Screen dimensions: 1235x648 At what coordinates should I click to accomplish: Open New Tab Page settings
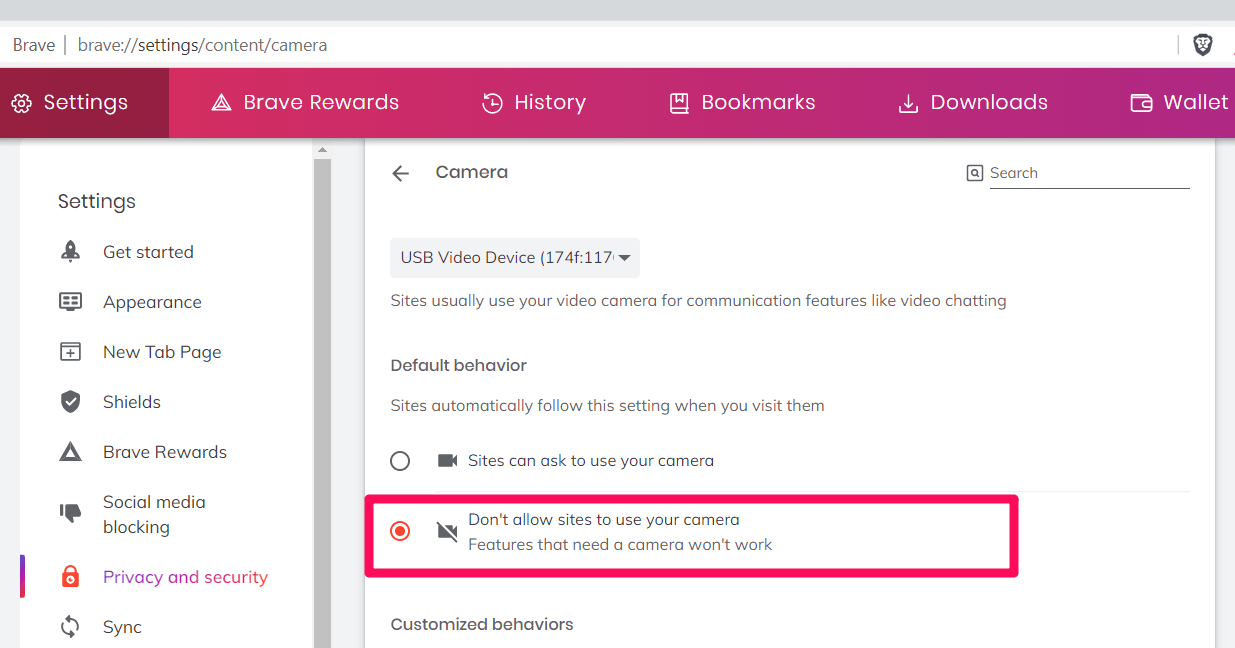(162, 352)
